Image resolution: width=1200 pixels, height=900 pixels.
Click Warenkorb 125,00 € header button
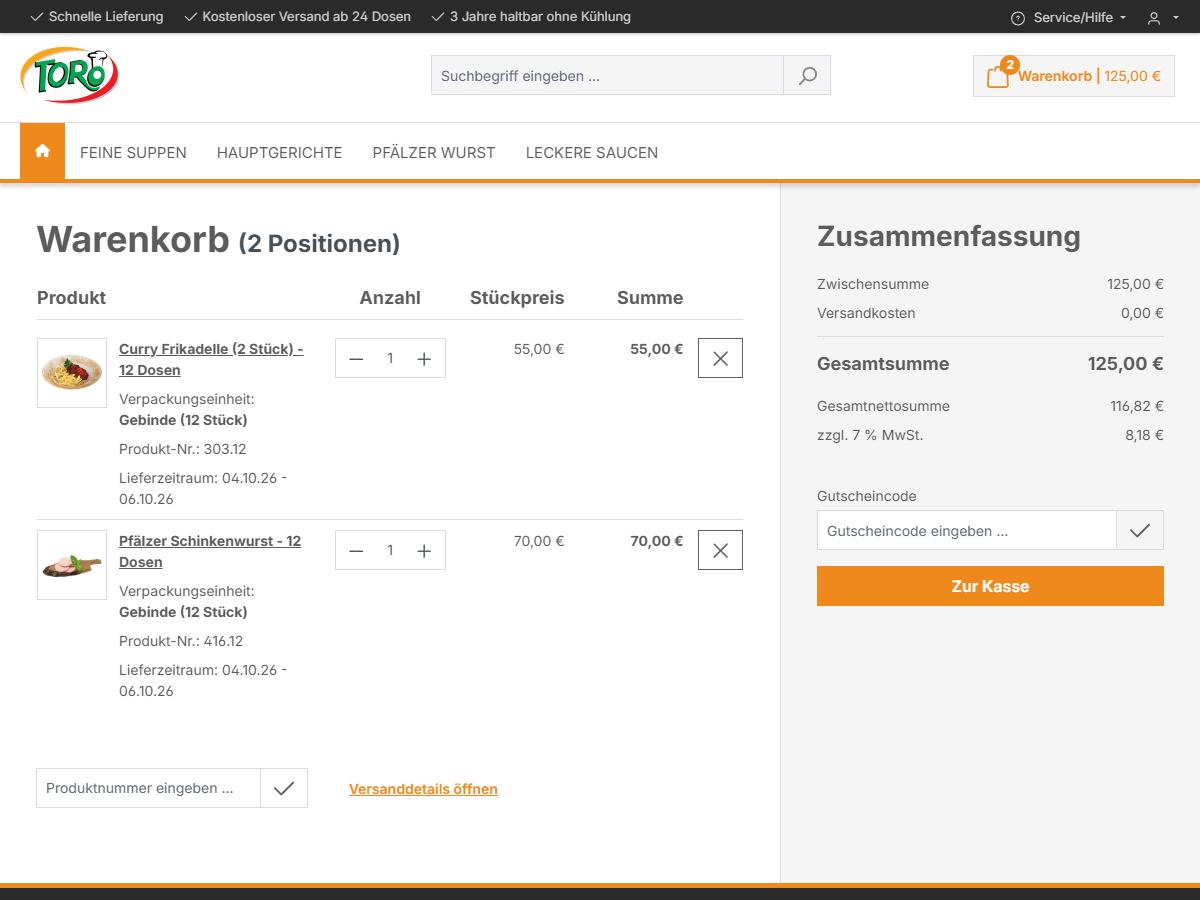pos(1074,76)
